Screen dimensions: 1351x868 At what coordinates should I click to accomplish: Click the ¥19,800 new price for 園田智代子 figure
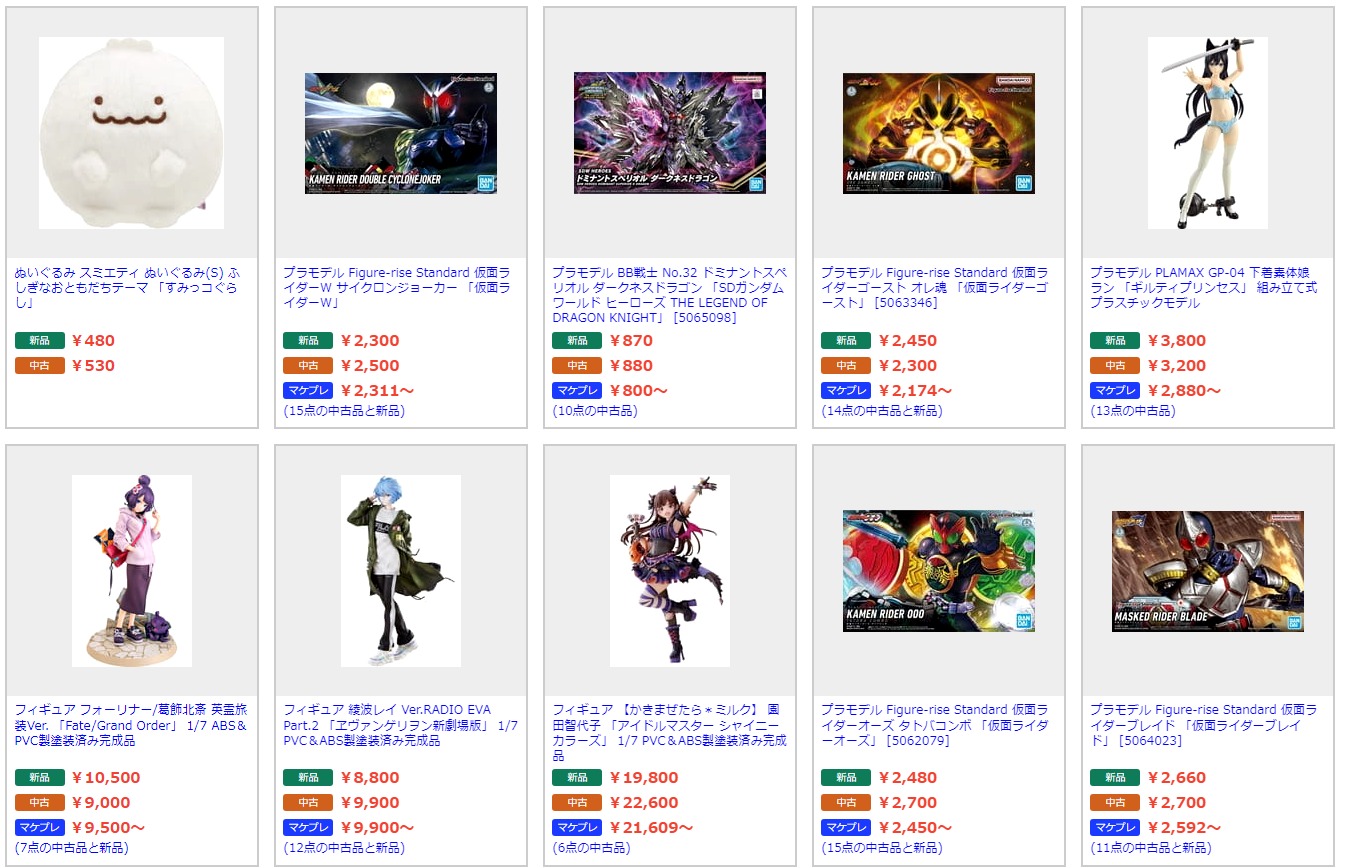(x=643, y=777)
